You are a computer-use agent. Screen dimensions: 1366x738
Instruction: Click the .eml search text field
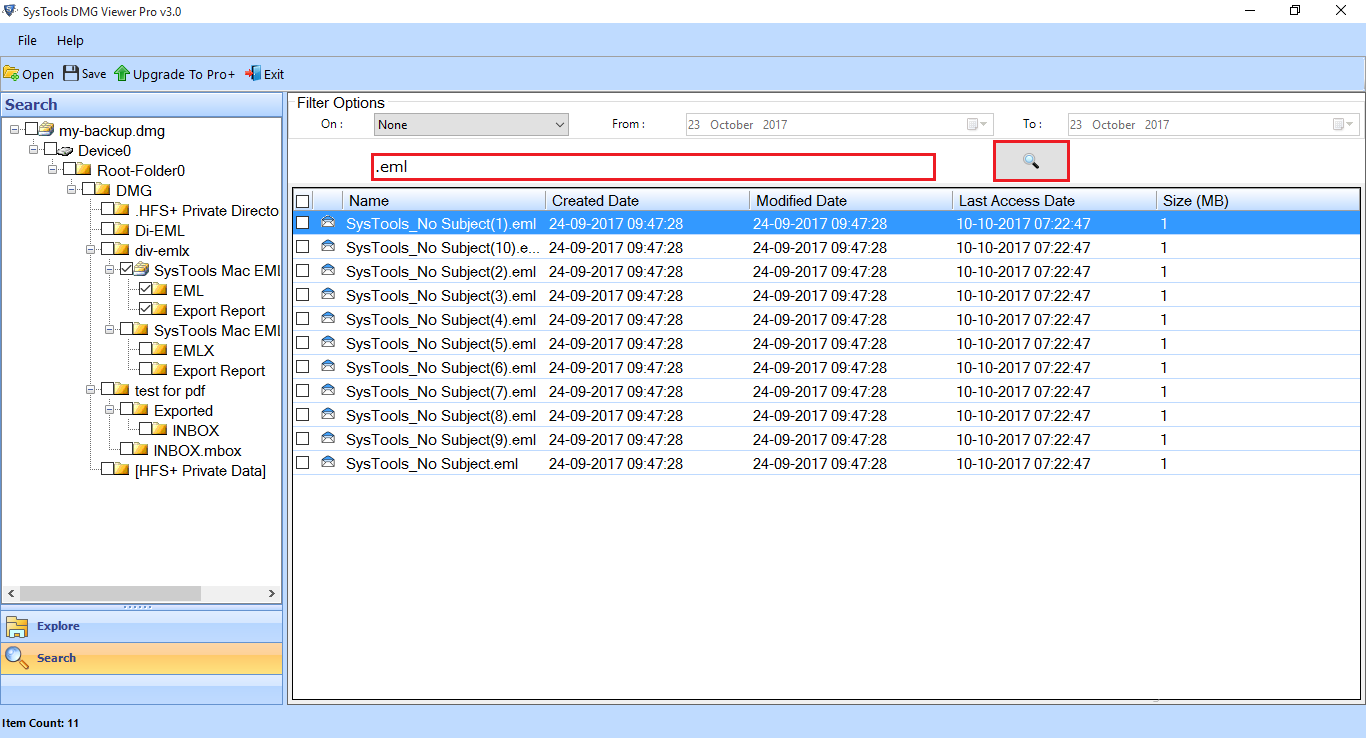[653, 167]
